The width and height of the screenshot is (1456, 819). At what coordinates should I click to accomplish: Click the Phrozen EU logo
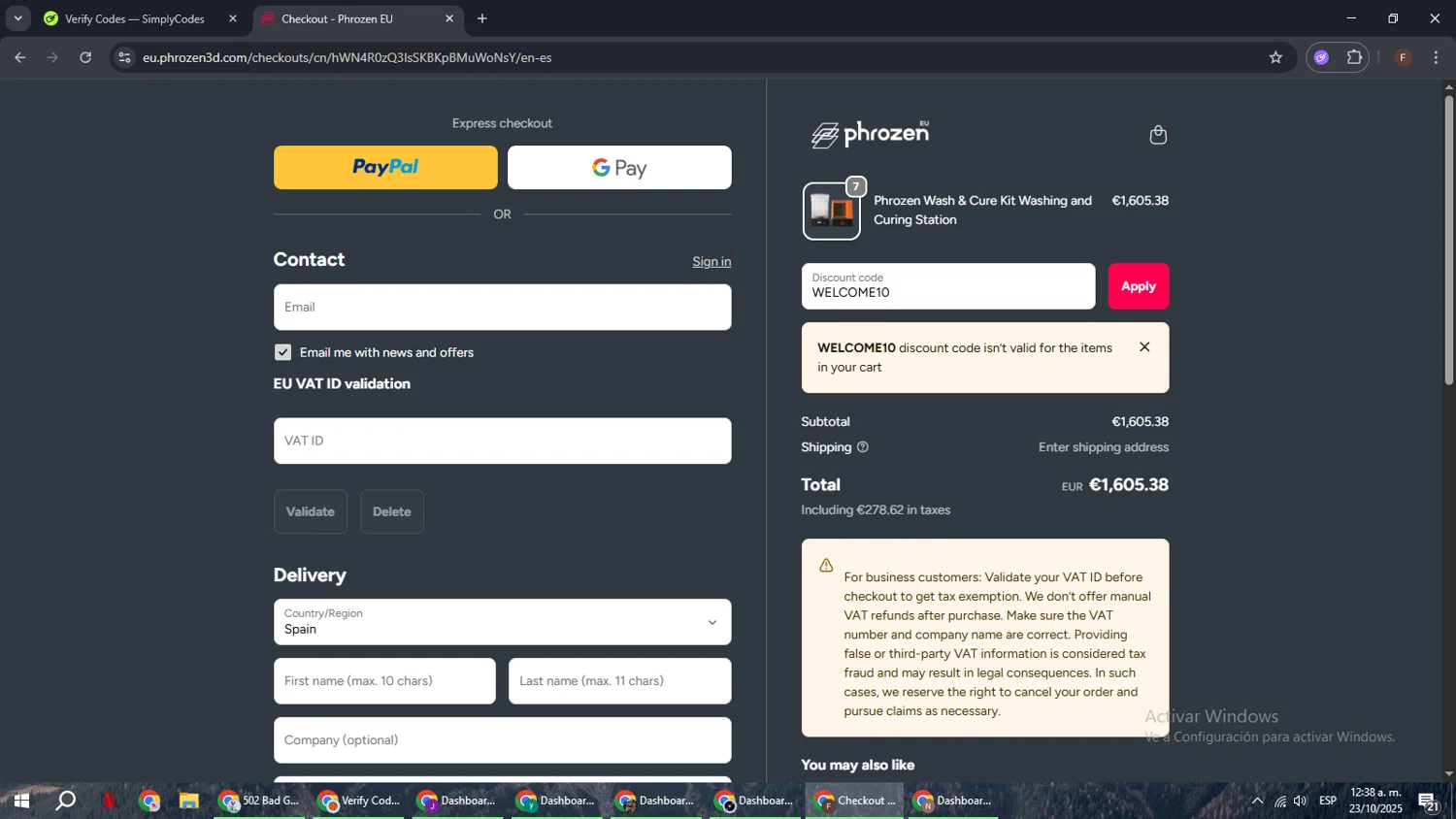tap(871, 134)
